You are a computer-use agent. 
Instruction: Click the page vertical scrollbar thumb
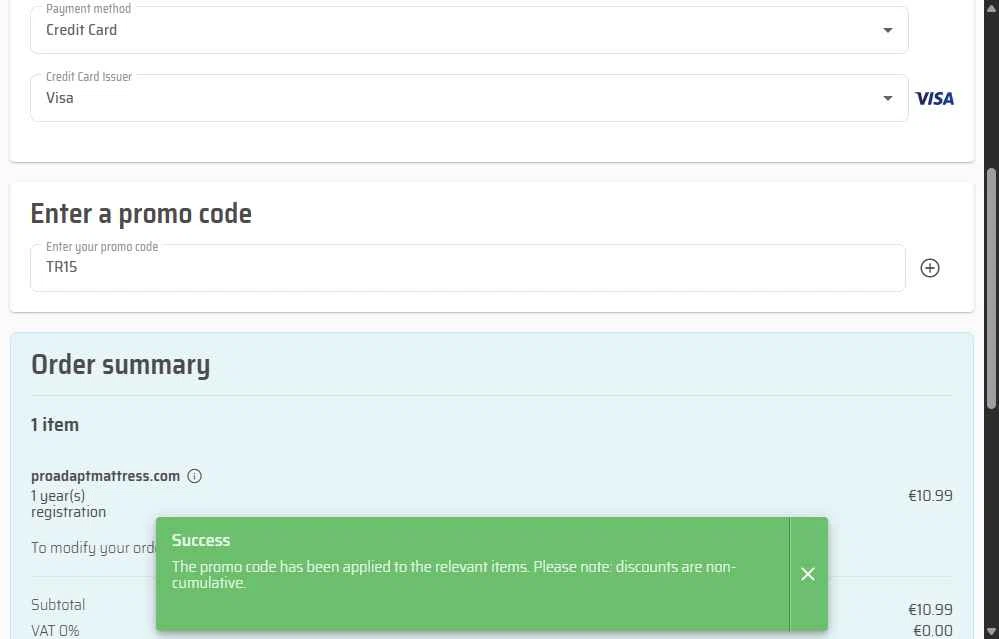pos(991,289)
